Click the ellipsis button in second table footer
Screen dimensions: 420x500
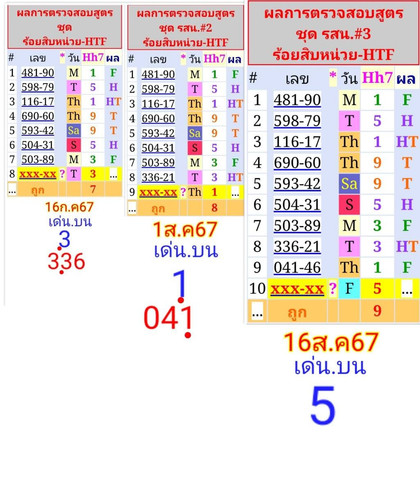click(132, 208)
